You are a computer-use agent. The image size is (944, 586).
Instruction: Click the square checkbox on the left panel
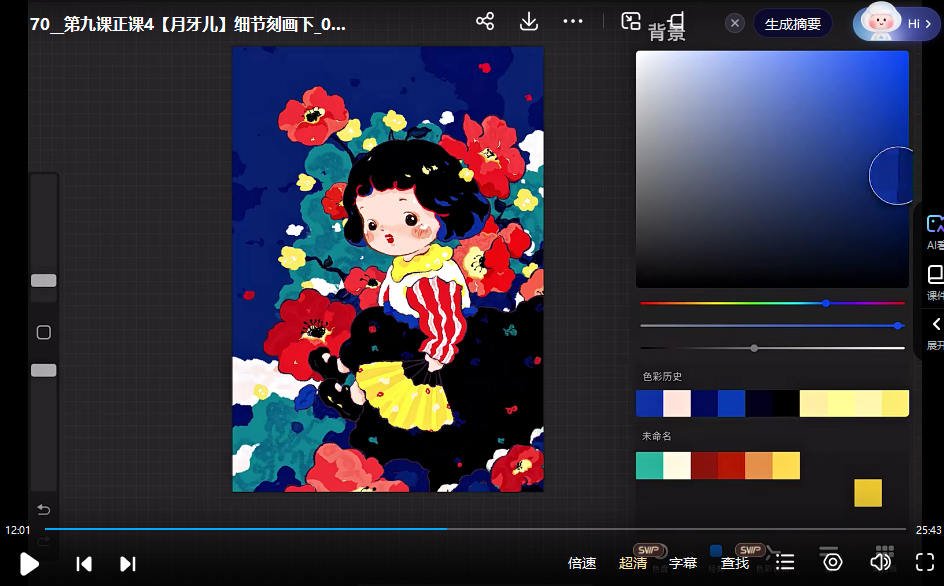(x=43, y=332)
